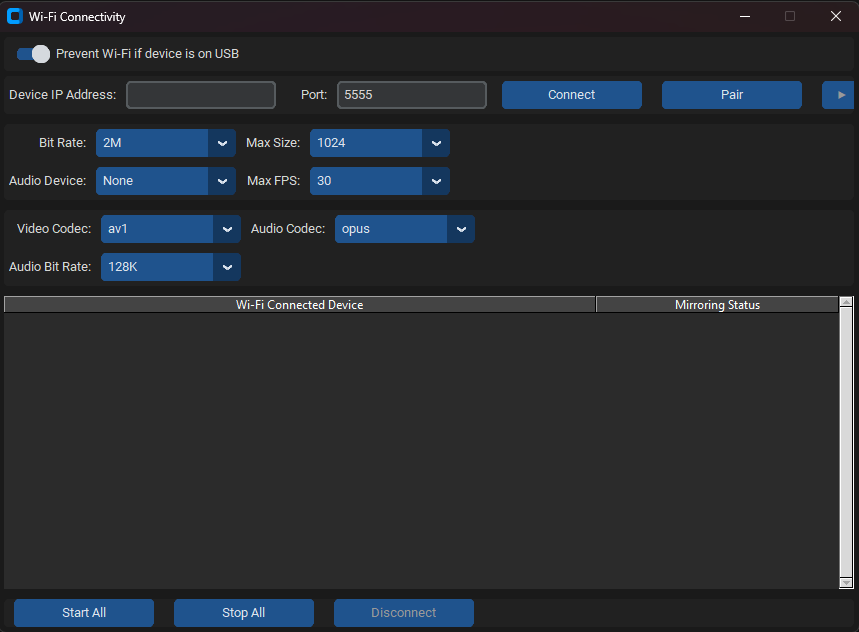Screen dimensions: 859x632
Task: Open the Audio Bit Rate dropdown showing 128K
Action: coord(171,267)
